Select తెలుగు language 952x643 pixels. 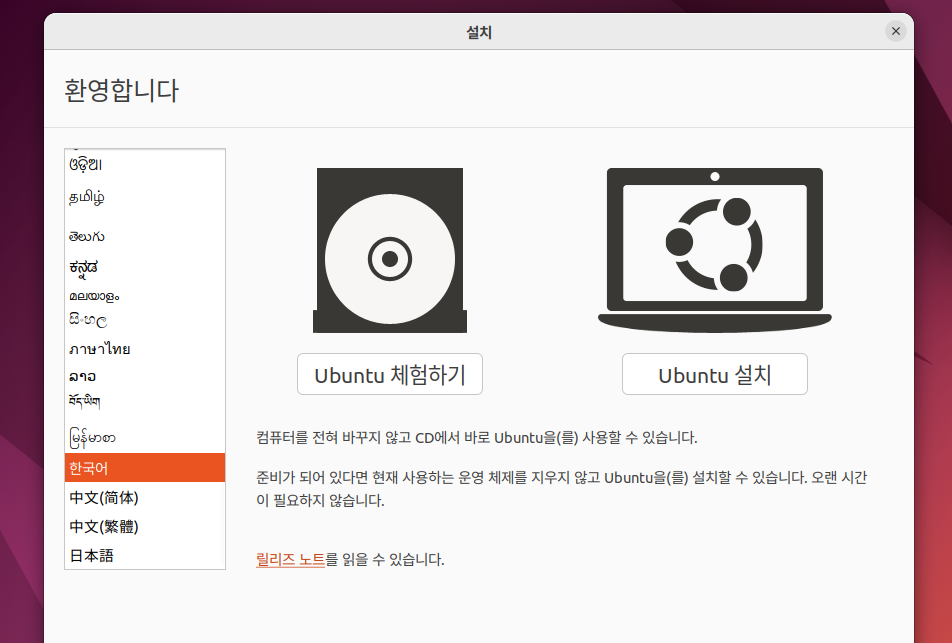pos(144,236)
